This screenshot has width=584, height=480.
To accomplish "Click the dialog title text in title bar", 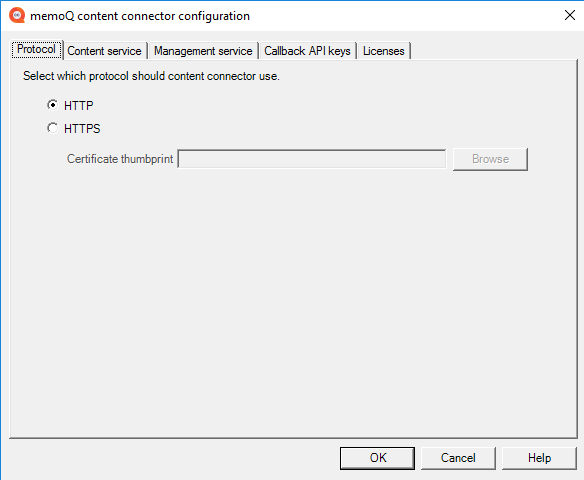I will click(x=140, y=16).
